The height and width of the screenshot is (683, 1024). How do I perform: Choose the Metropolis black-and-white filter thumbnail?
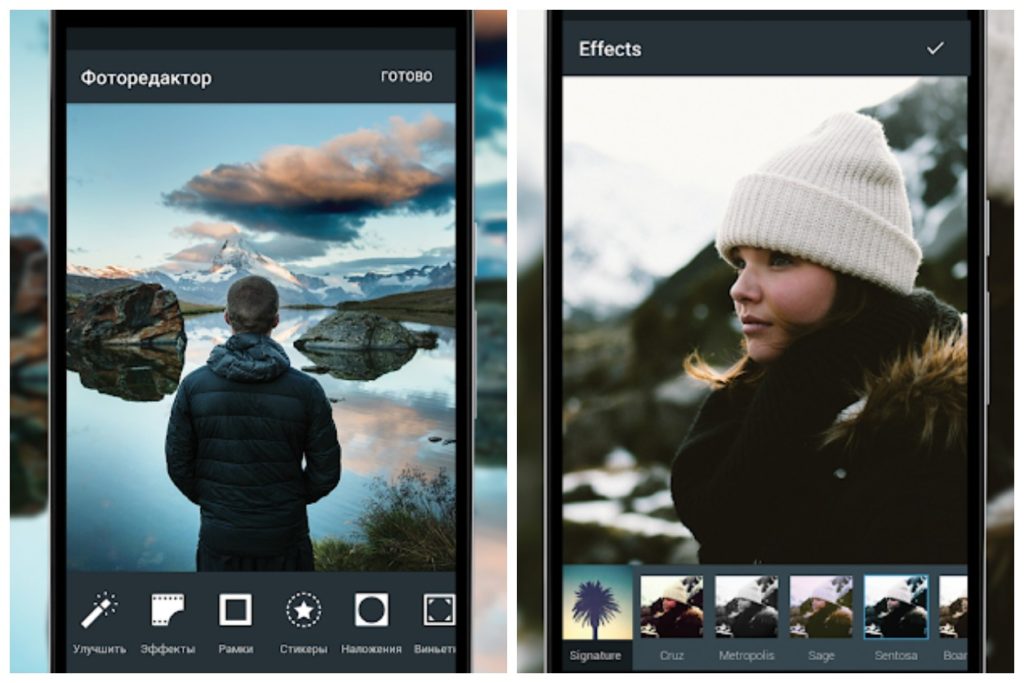point(746,607)
